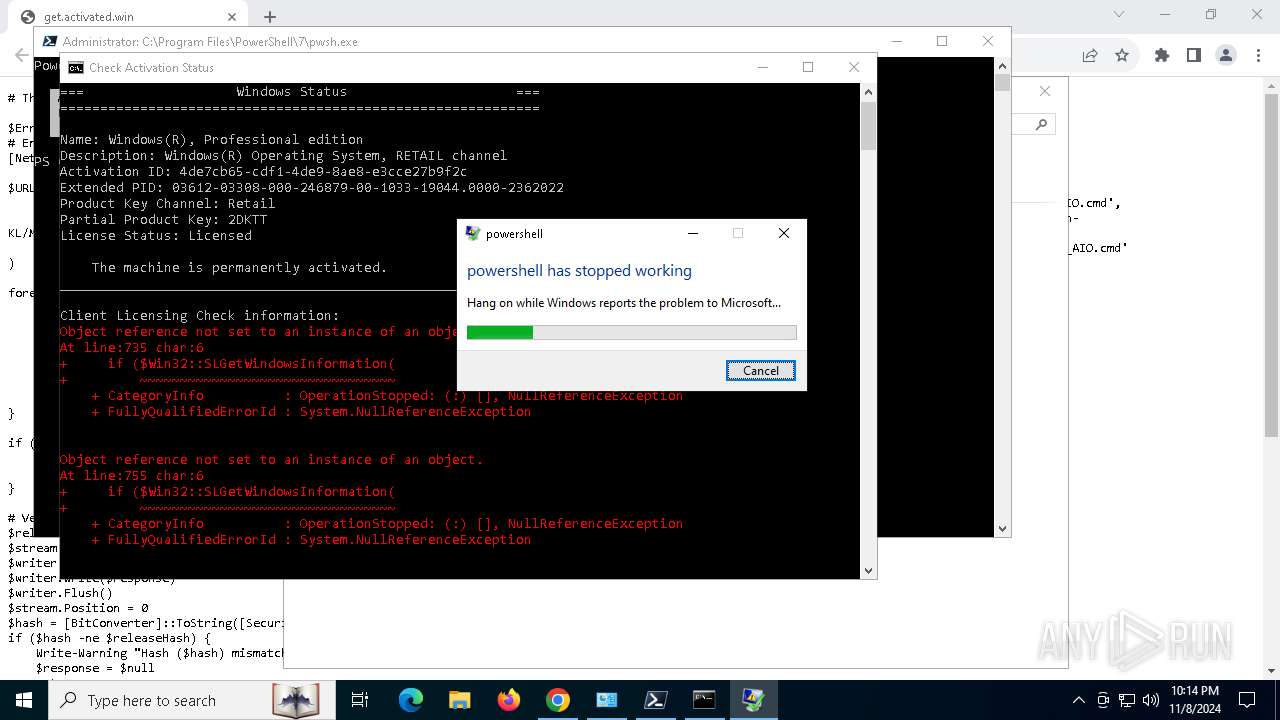Image resolution: width=1280 pixels, height=720 pixels.
Task: Click the 'powershell has stopped working' heading
Action: coord(579,271)
